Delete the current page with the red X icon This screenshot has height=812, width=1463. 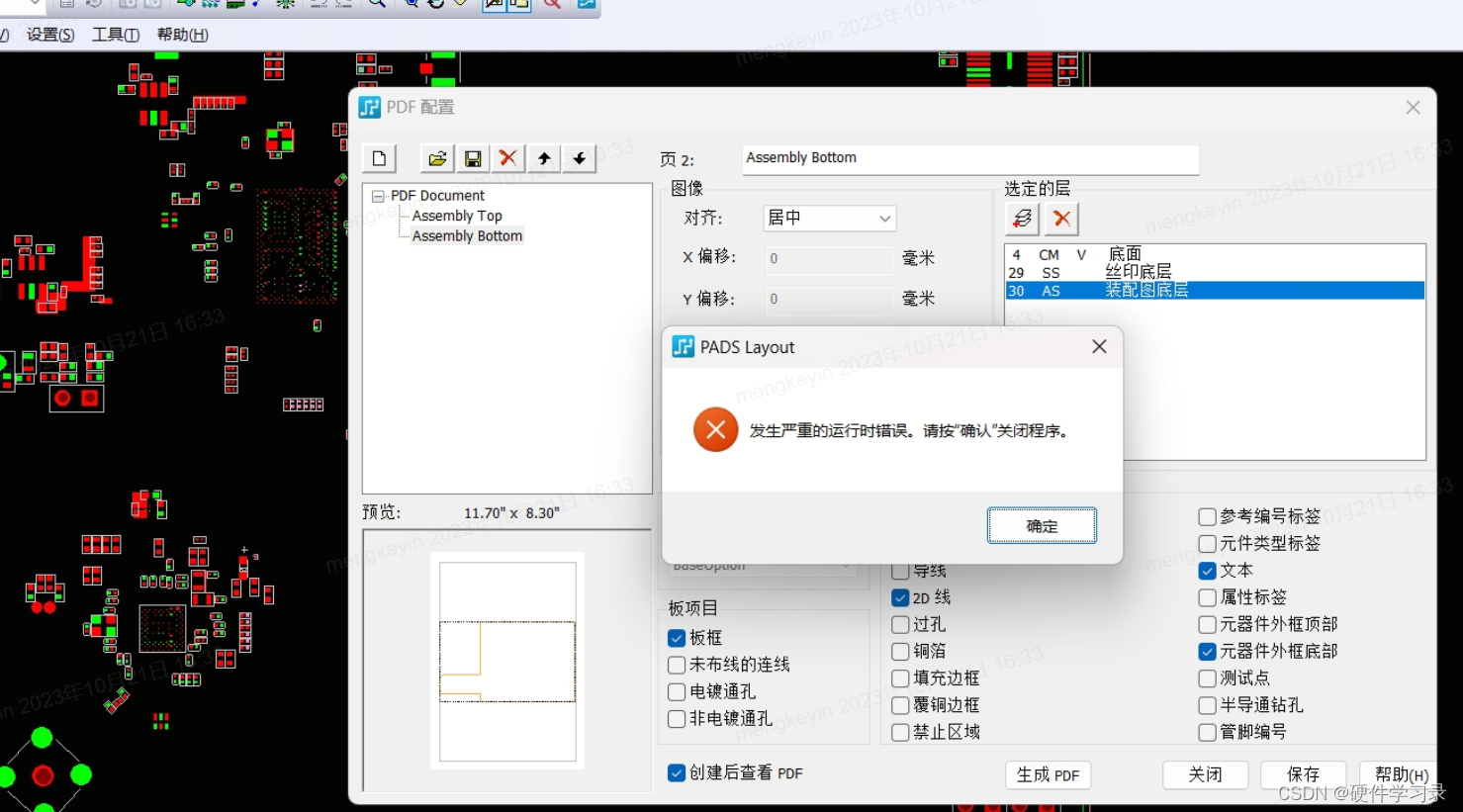click(507, 158)
